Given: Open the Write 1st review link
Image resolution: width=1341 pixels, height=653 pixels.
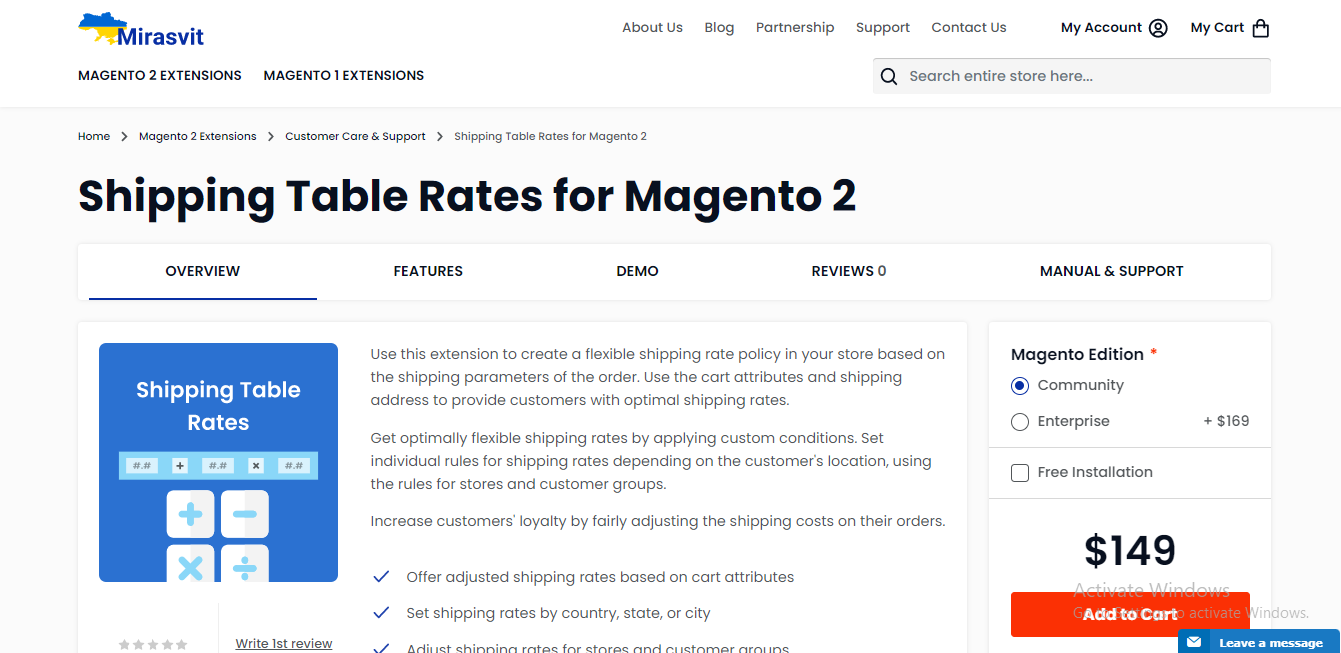Looking at the screenshot, I should [283, 643].
